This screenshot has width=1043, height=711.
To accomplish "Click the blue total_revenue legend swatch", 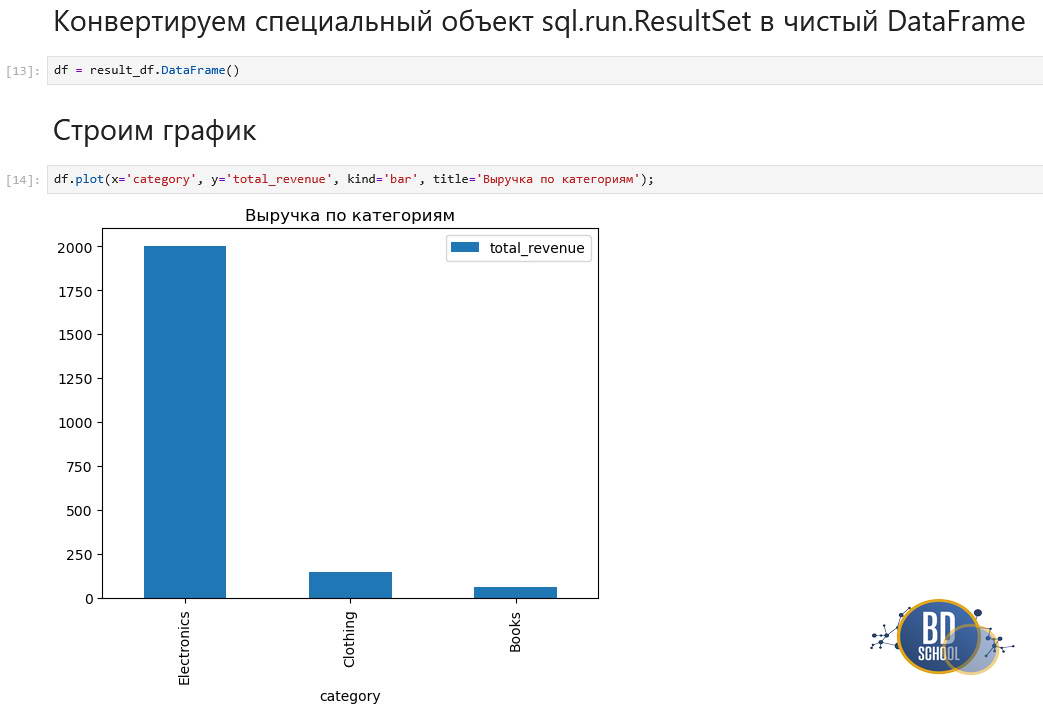I will (464, 247).
